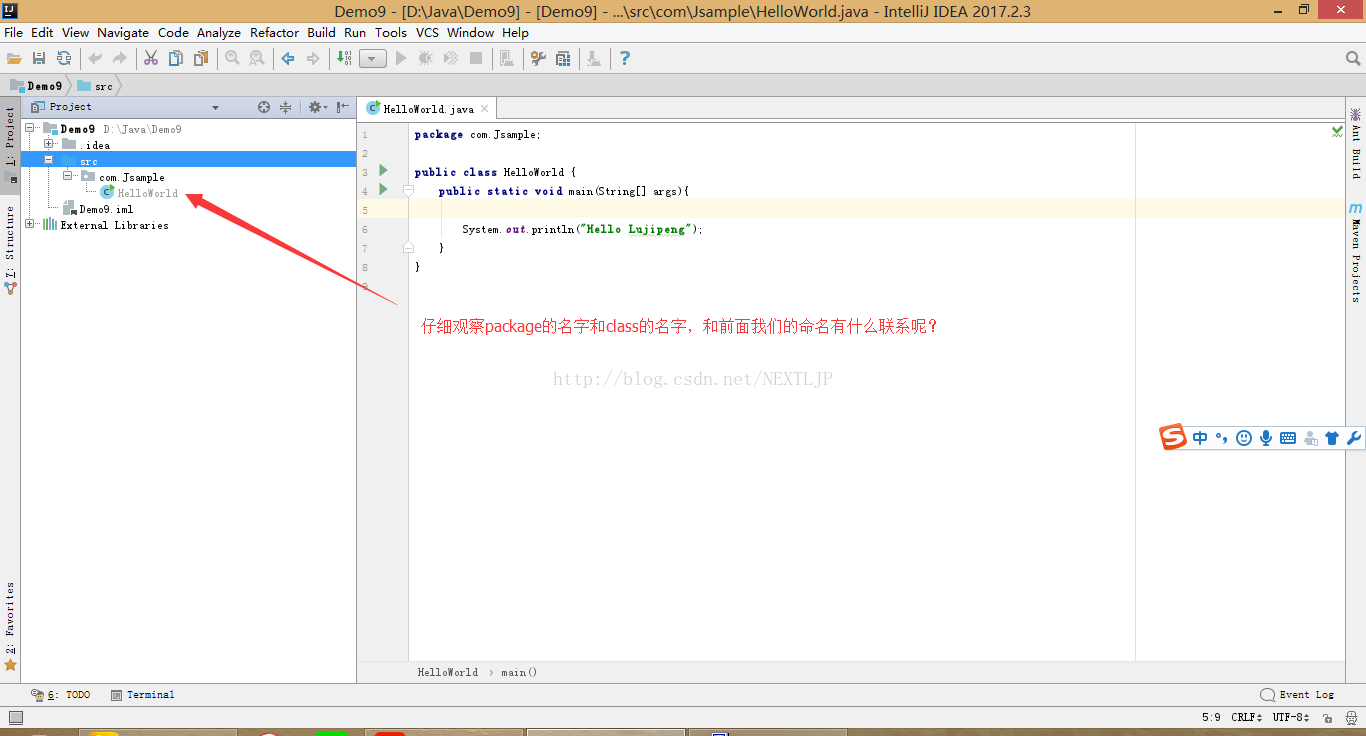Open the Refactor menu
This screenshot has height=736, width=1366.
(274, 32)
